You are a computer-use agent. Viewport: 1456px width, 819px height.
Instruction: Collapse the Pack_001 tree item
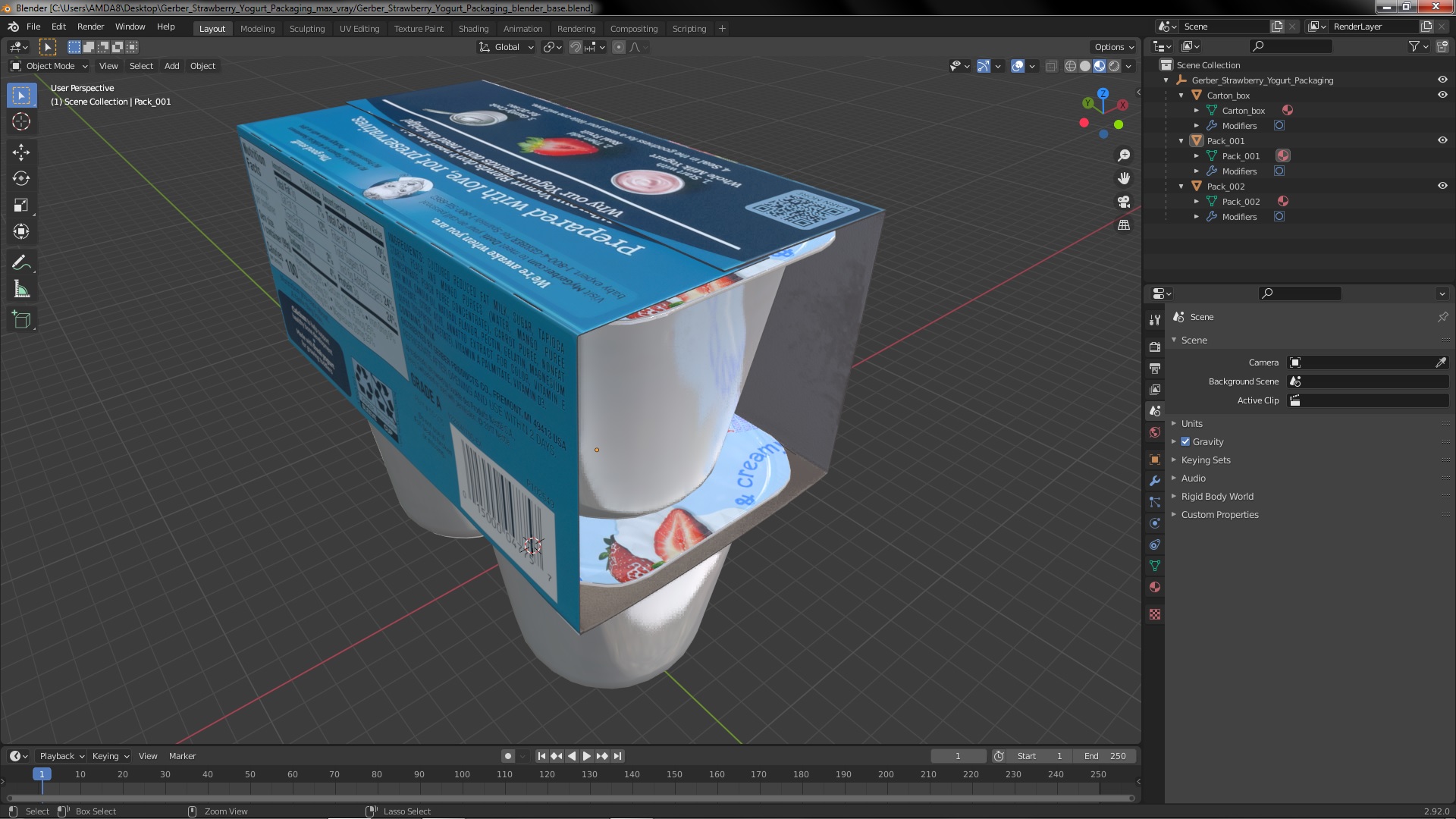(x=1181, y=141)
